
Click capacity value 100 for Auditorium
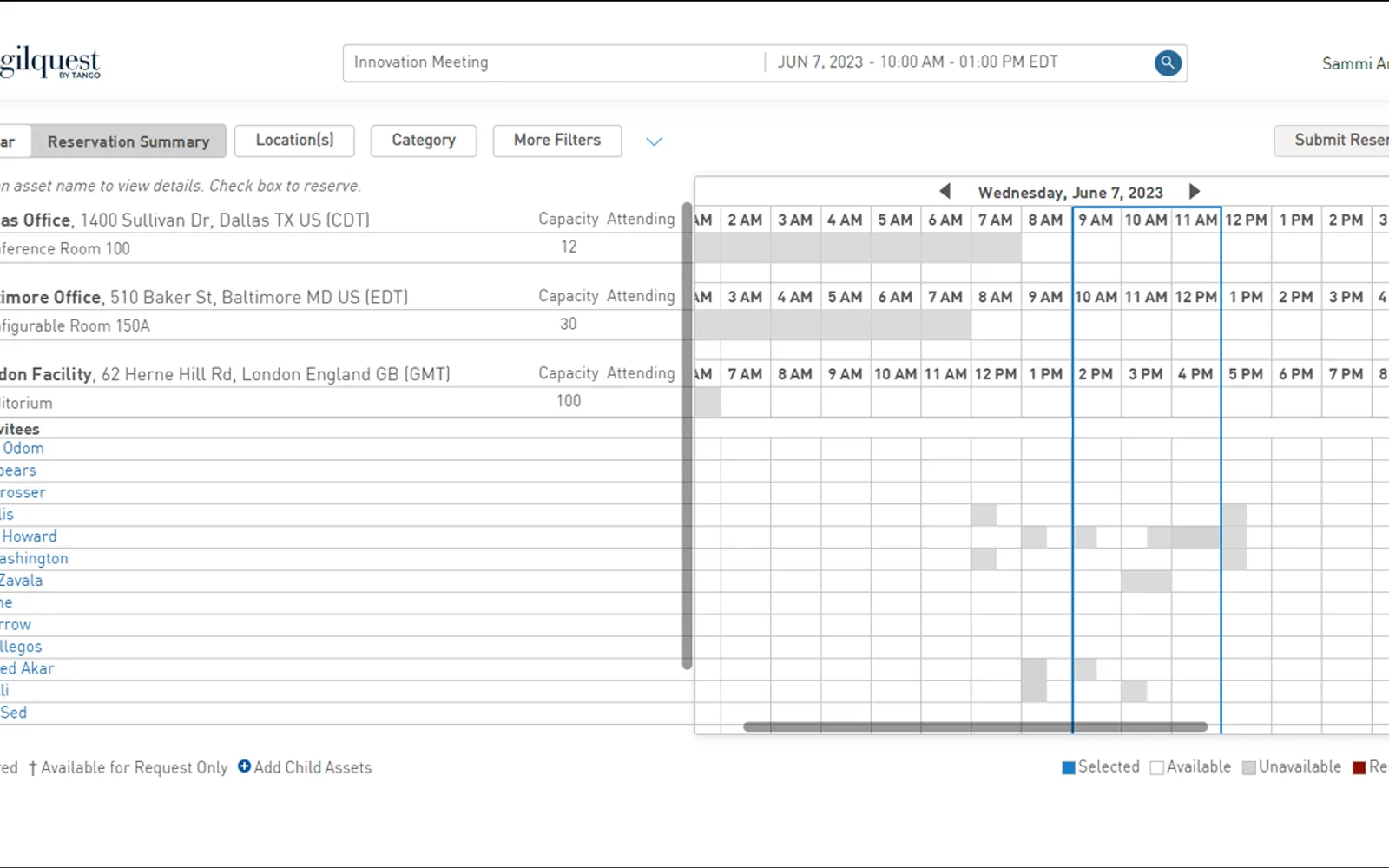pyautogui.click(x=569, y=401)
